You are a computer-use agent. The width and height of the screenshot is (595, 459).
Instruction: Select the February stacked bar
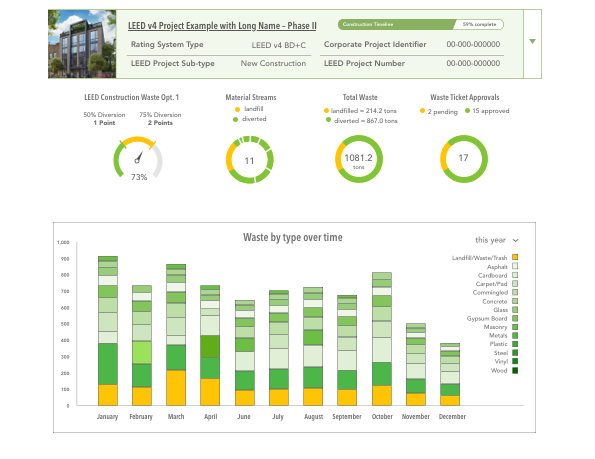[142, 345]
